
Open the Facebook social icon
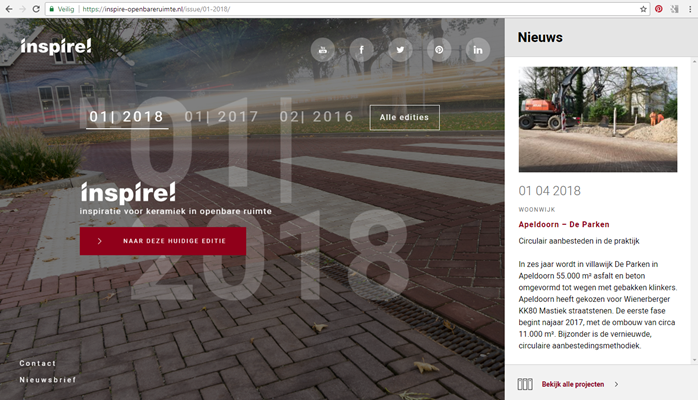(x=361, y=49)
